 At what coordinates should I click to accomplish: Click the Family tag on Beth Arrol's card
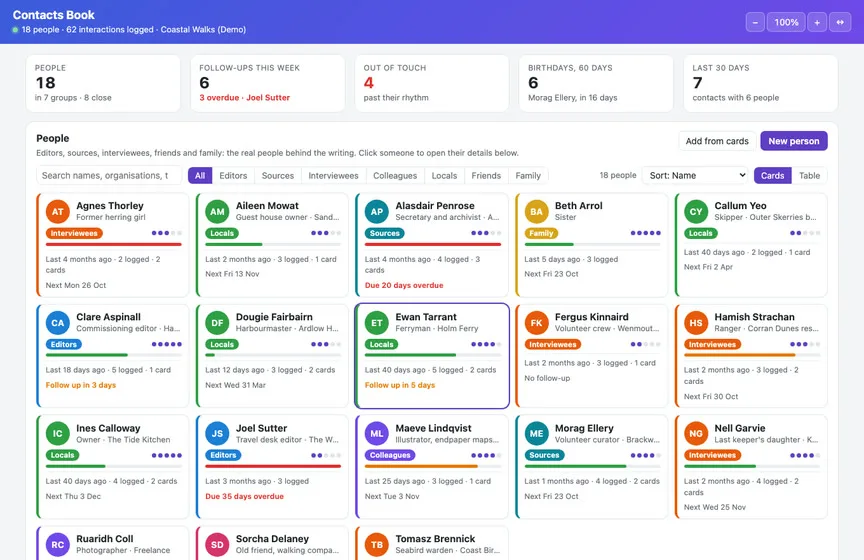coord(541,233)
